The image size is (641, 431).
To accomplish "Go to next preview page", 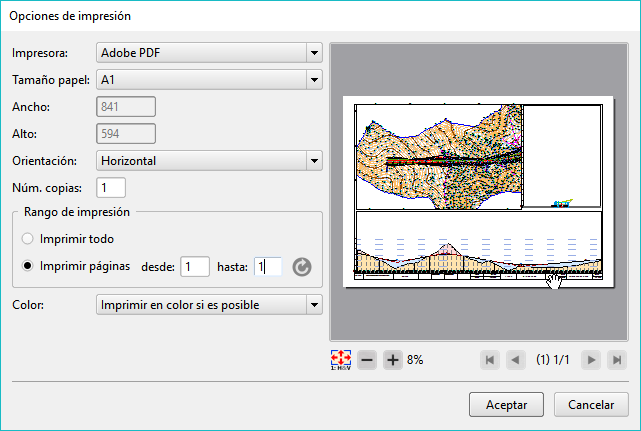I will [591, 360].
